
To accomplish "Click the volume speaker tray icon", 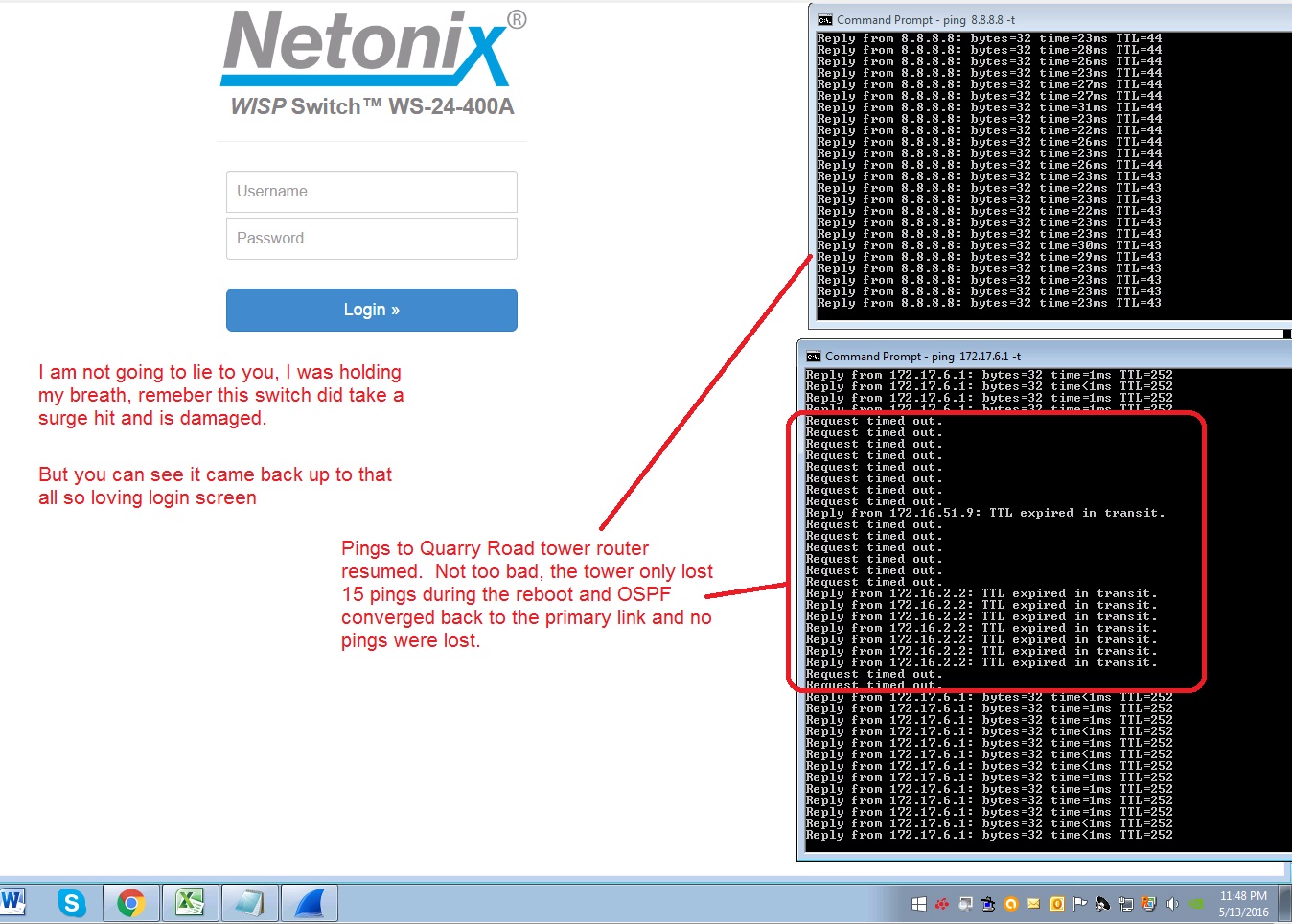I will (1171, 904).
